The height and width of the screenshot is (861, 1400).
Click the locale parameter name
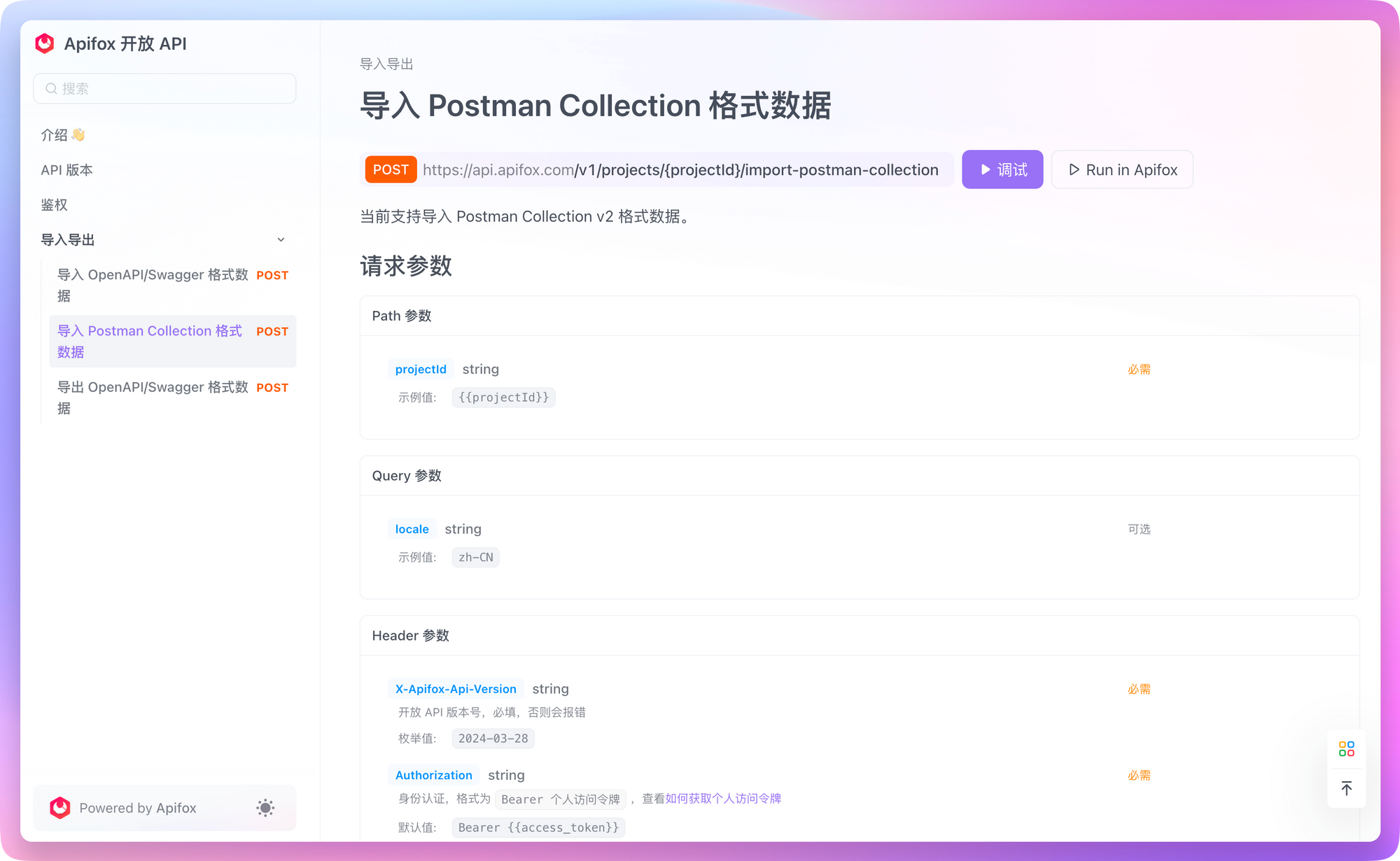tap(412, 529)
